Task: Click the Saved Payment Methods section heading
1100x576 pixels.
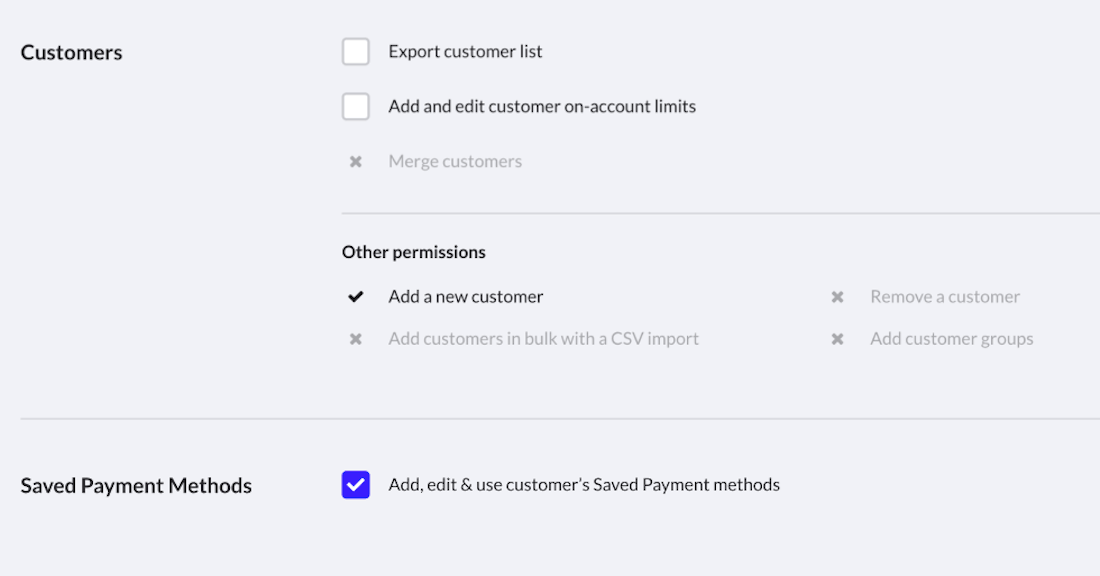Action: click(136, 486)
